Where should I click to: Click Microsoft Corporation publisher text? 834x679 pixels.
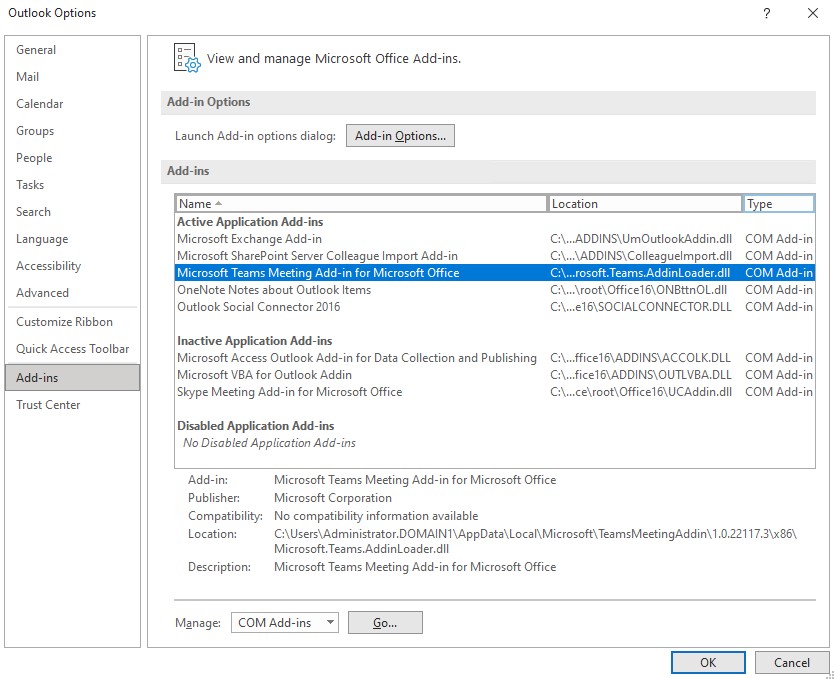(333, 498)
